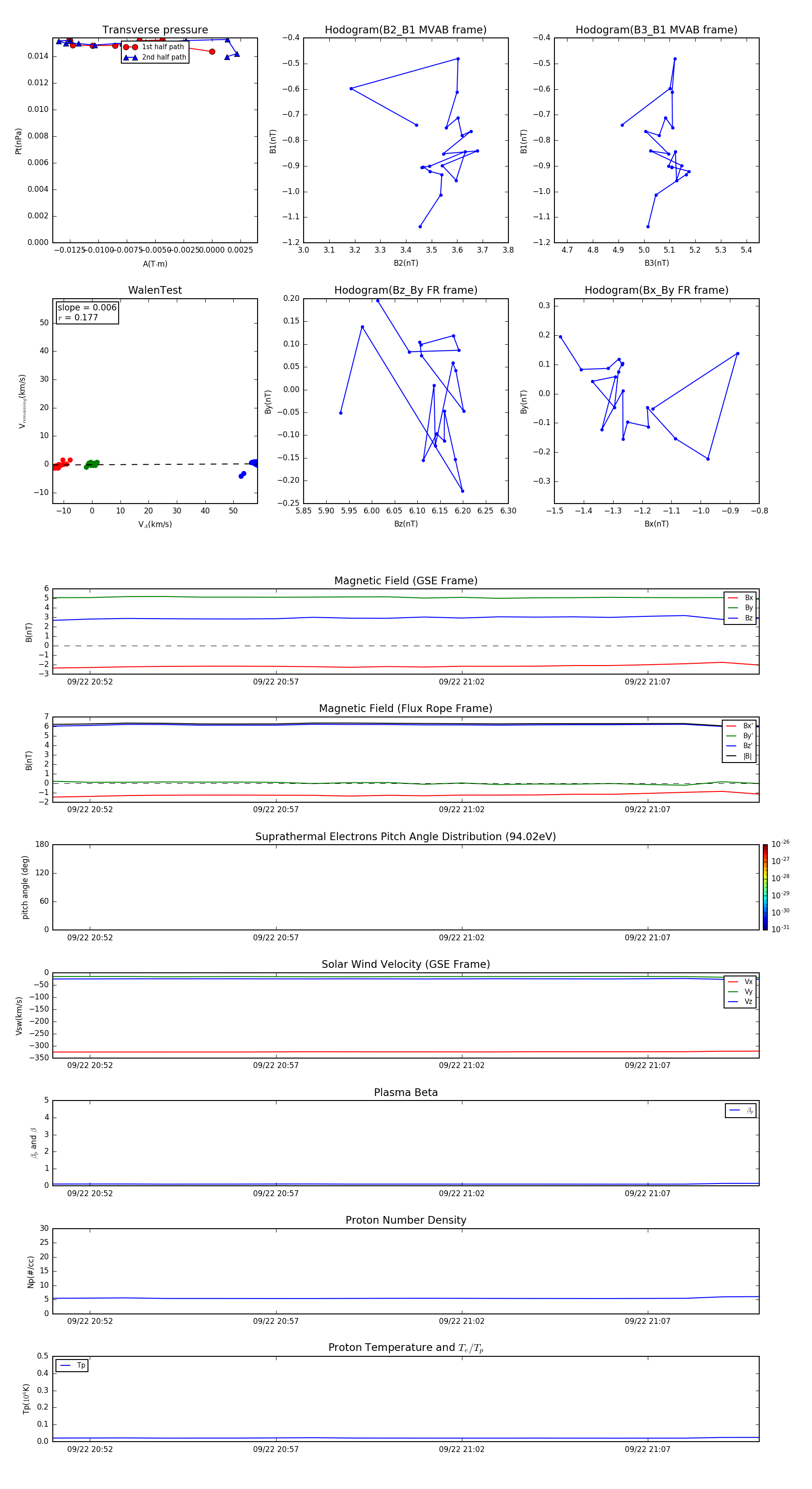Click the green cluster in WalenTest plot
The width and height of the screenshot is (812, 1489).
click(x=91, y=463)
